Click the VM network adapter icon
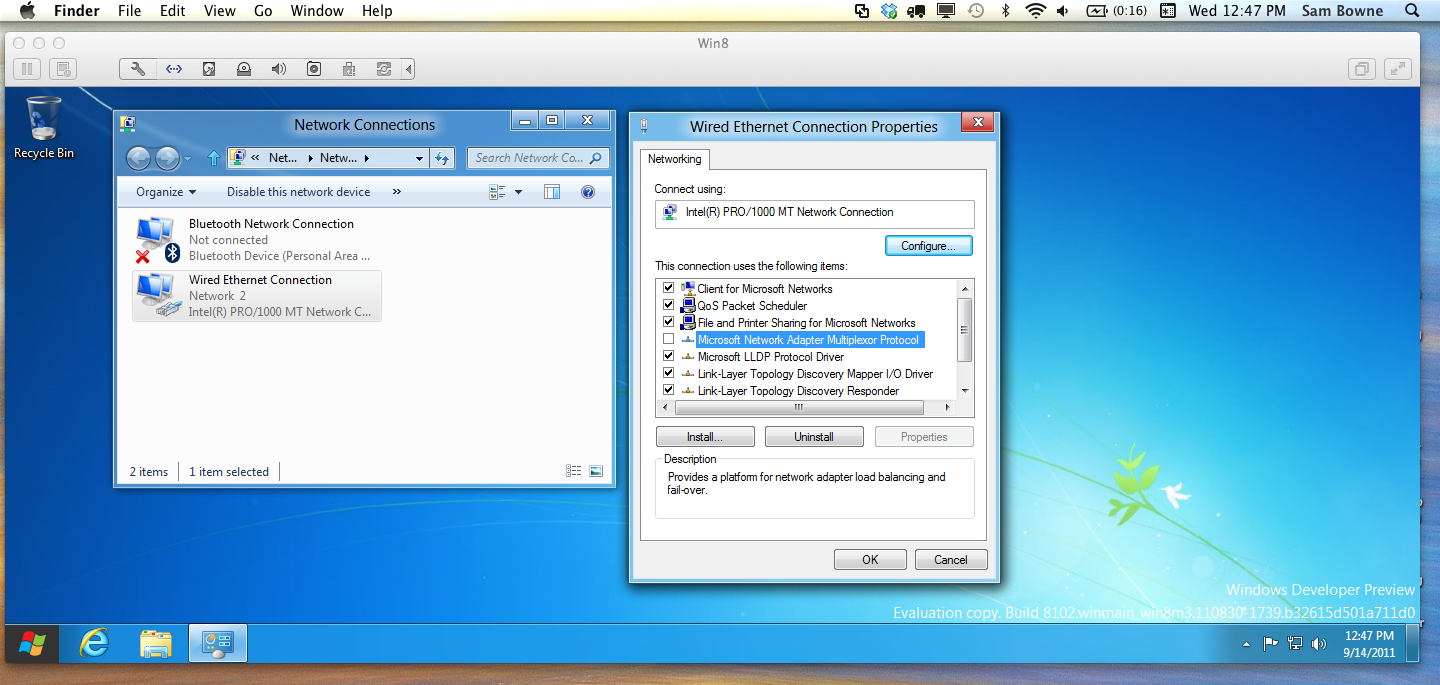The image size is (1440, 685). click(174, 69)
